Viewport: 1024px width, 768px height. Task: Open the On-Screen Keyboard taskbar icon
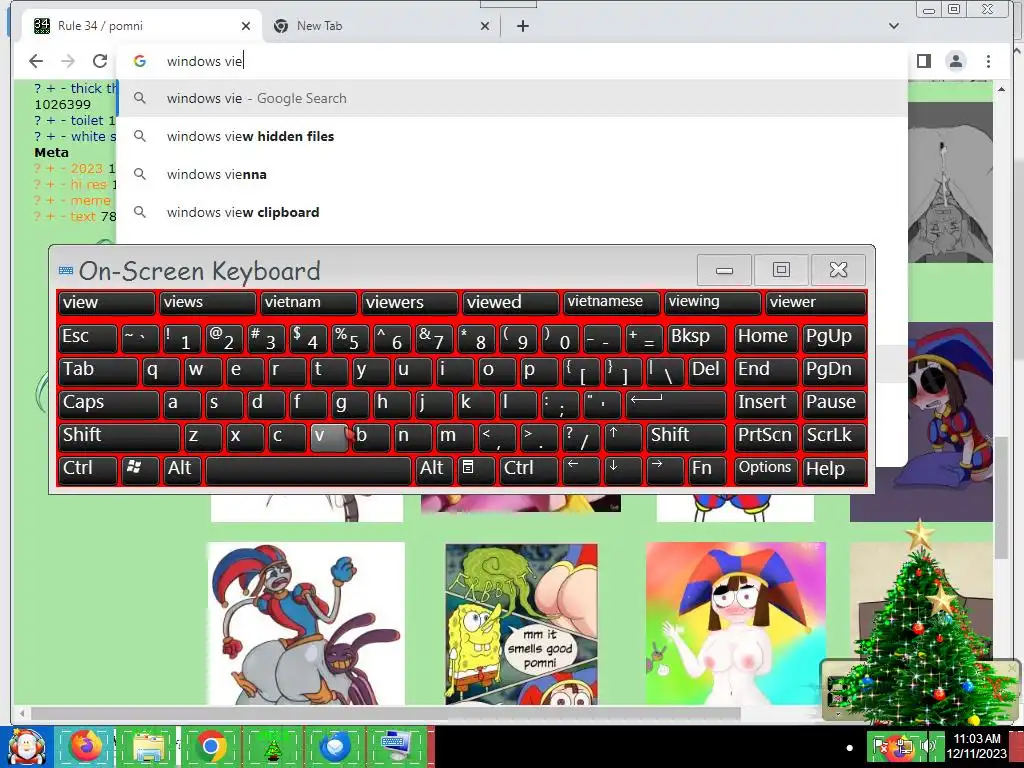pos(396,746)
